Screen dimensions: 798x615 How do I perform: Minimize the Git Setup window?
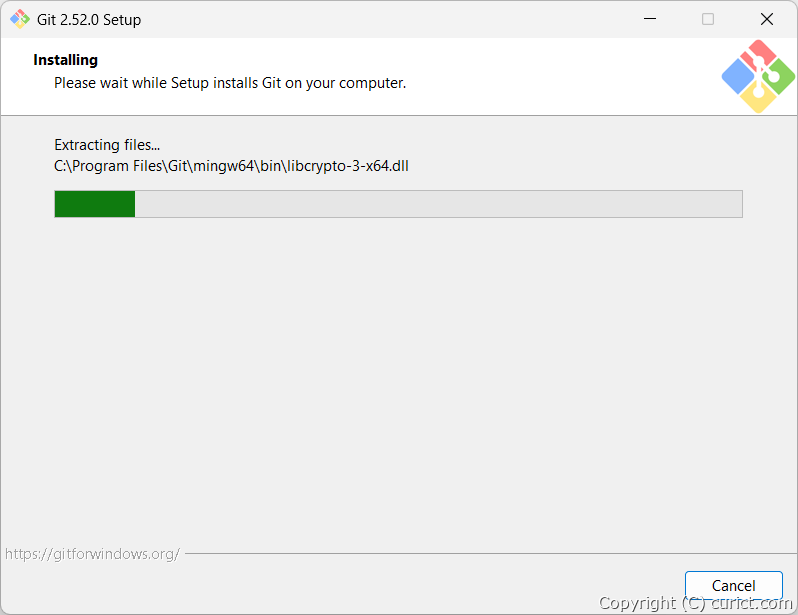pos(650,19)
